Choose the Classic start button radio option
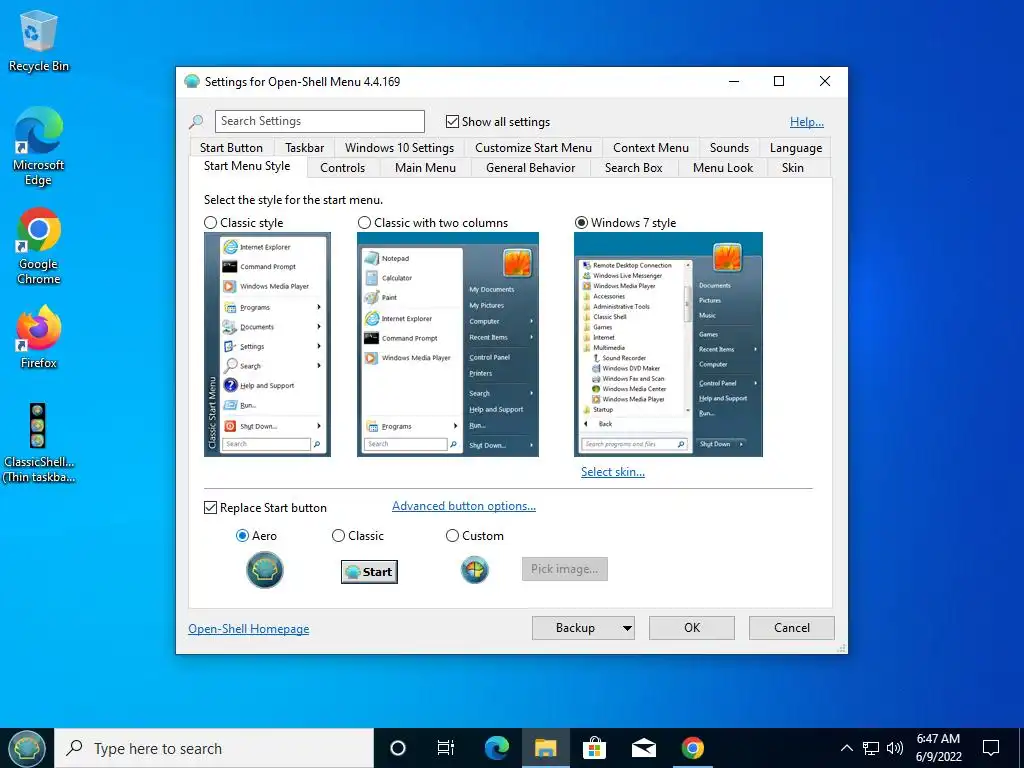The image size is (1024, 768). (338, 536)
